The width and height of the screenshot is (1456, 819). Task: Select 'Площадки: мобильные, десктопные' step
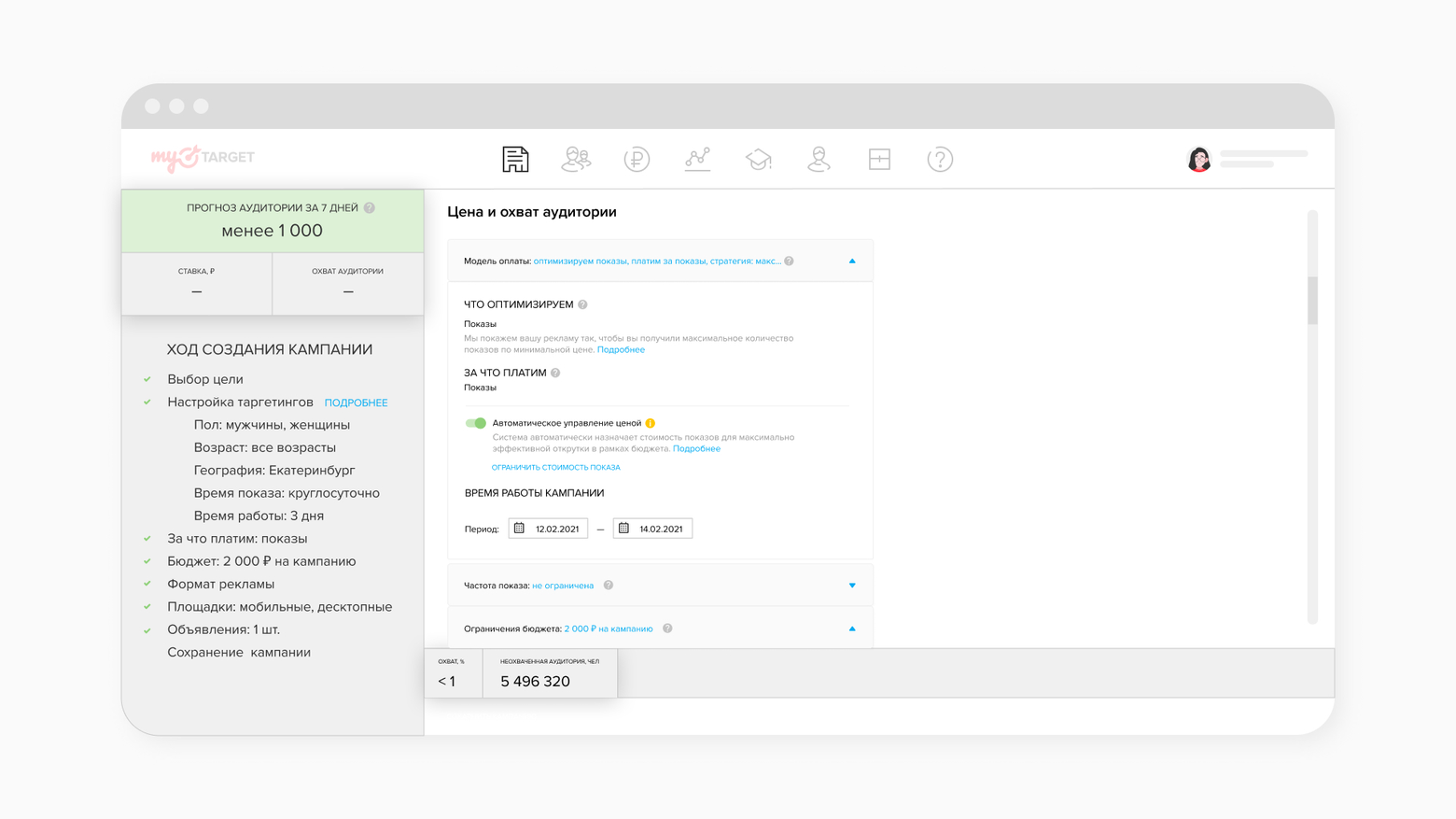point(279,607)
